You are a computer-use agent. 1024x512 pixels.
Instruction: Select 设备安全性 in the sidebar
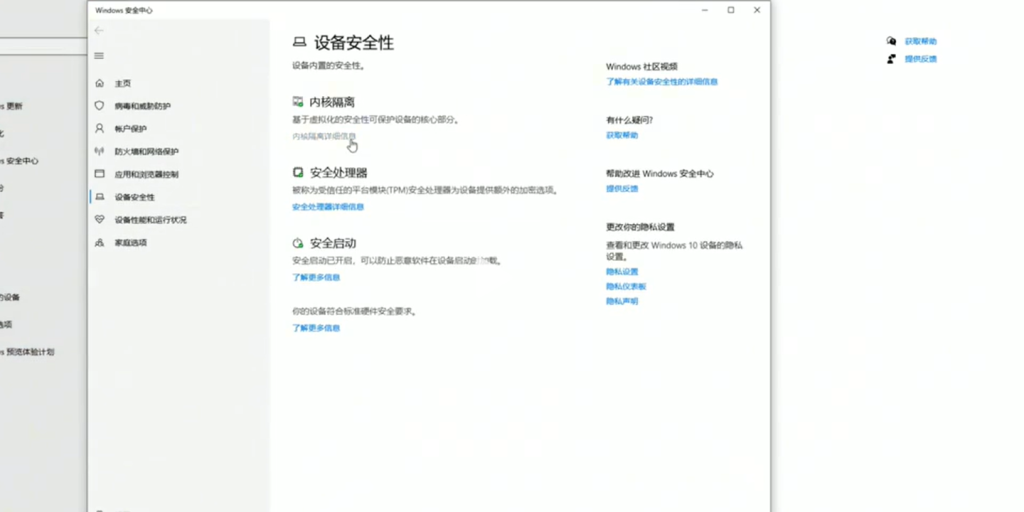click(x=134, y=197)
